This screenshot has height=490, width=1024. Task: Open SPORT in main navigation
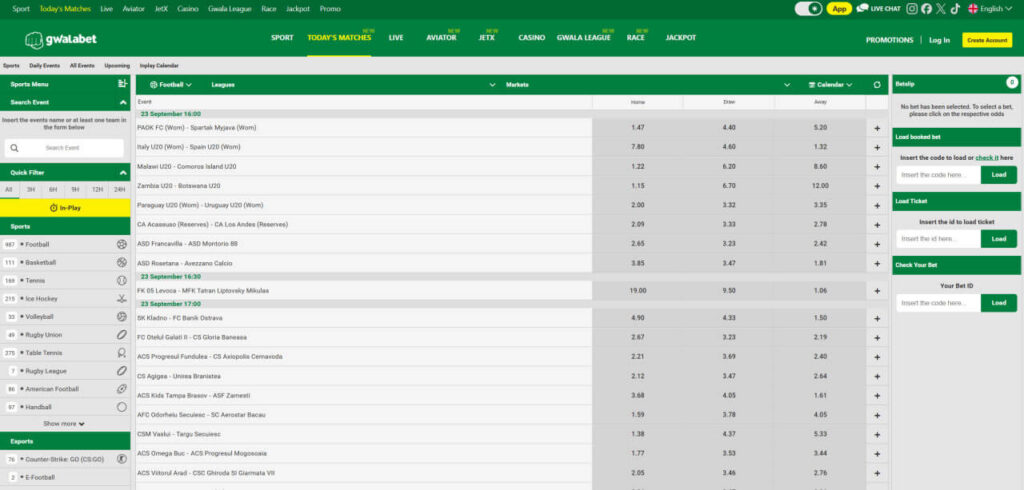point(282,38)
